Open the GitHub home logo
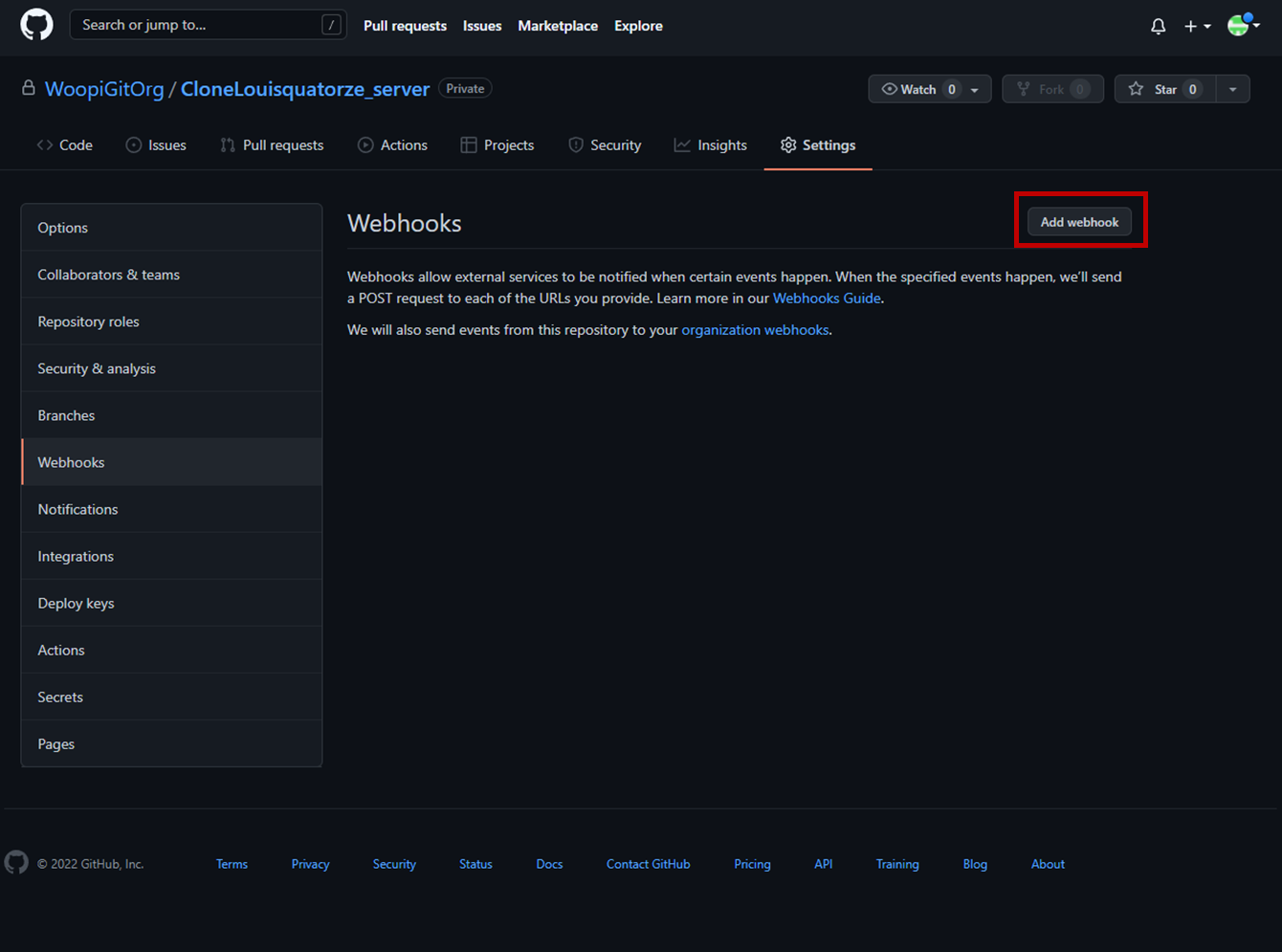The image size is (1282, 952). 36,25
